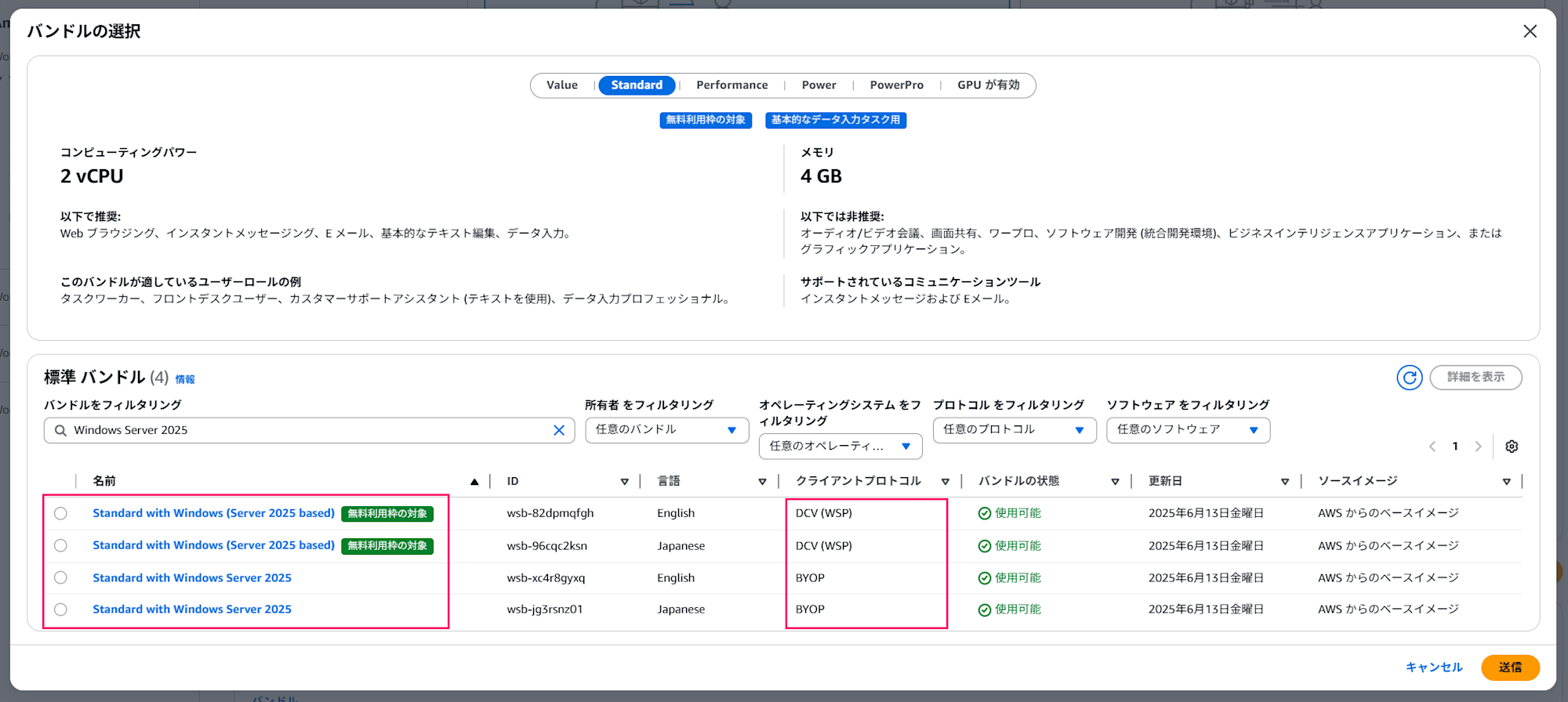Click the 送信 submit button

point(1510,668)
